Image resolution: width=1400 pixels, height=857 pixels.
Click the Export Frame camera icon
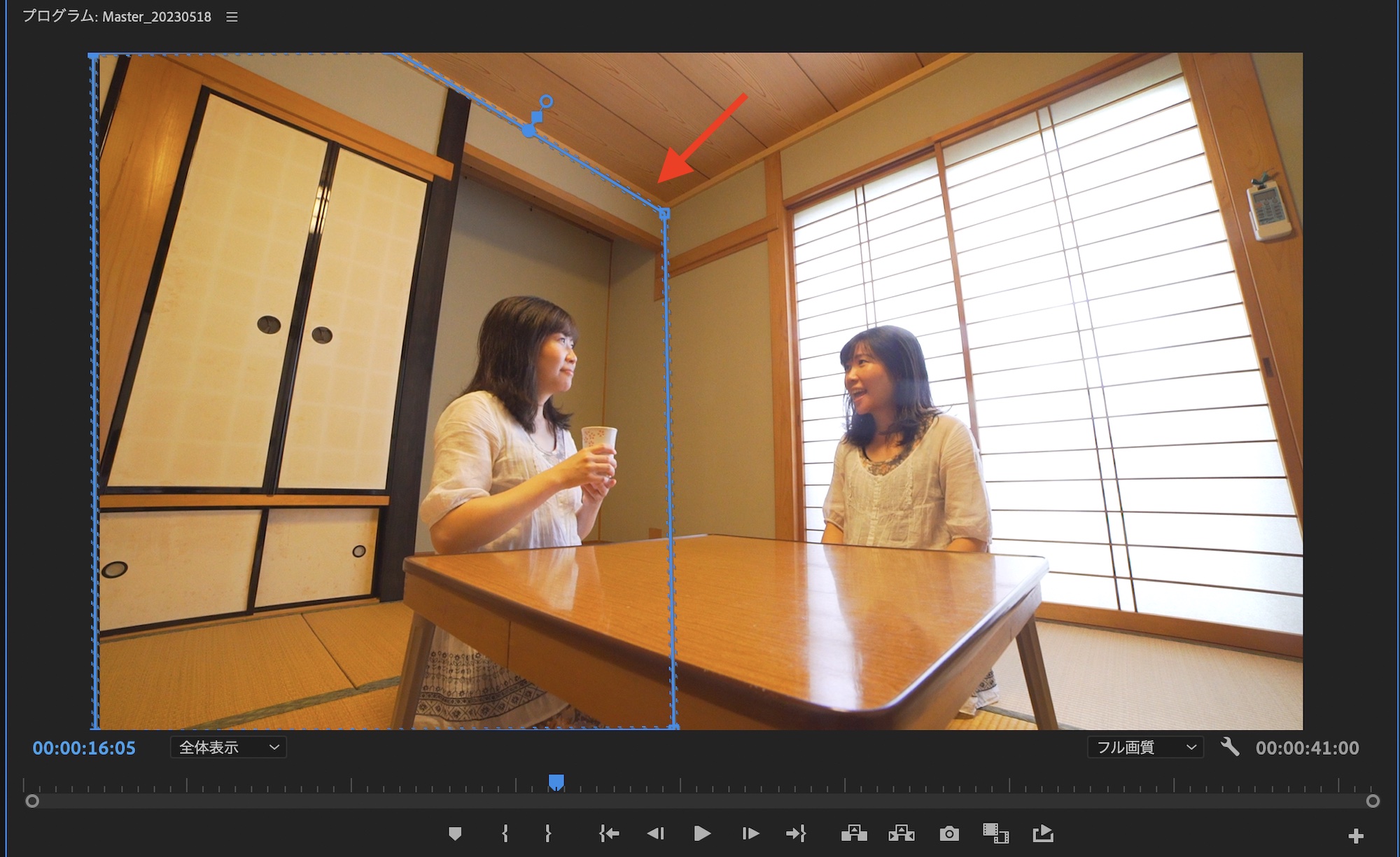point(949,833)
